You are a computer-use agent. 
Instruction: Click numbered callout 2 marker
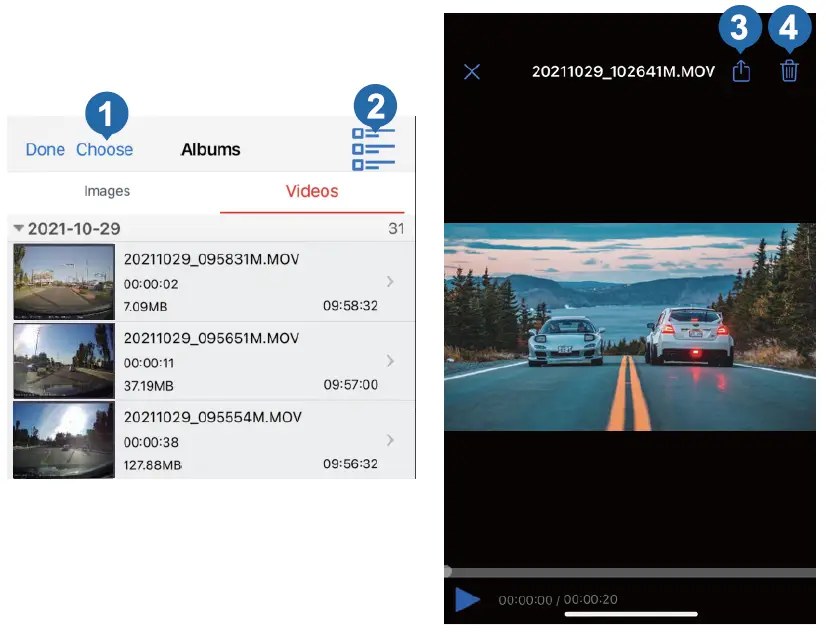point(374,105)
